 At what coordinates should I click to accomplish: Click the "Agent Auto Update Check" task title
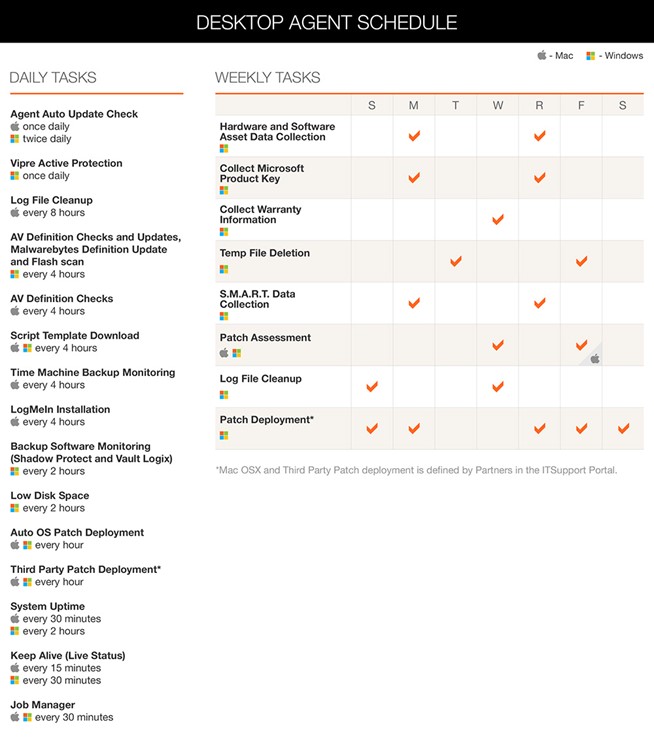coord(74,114)
